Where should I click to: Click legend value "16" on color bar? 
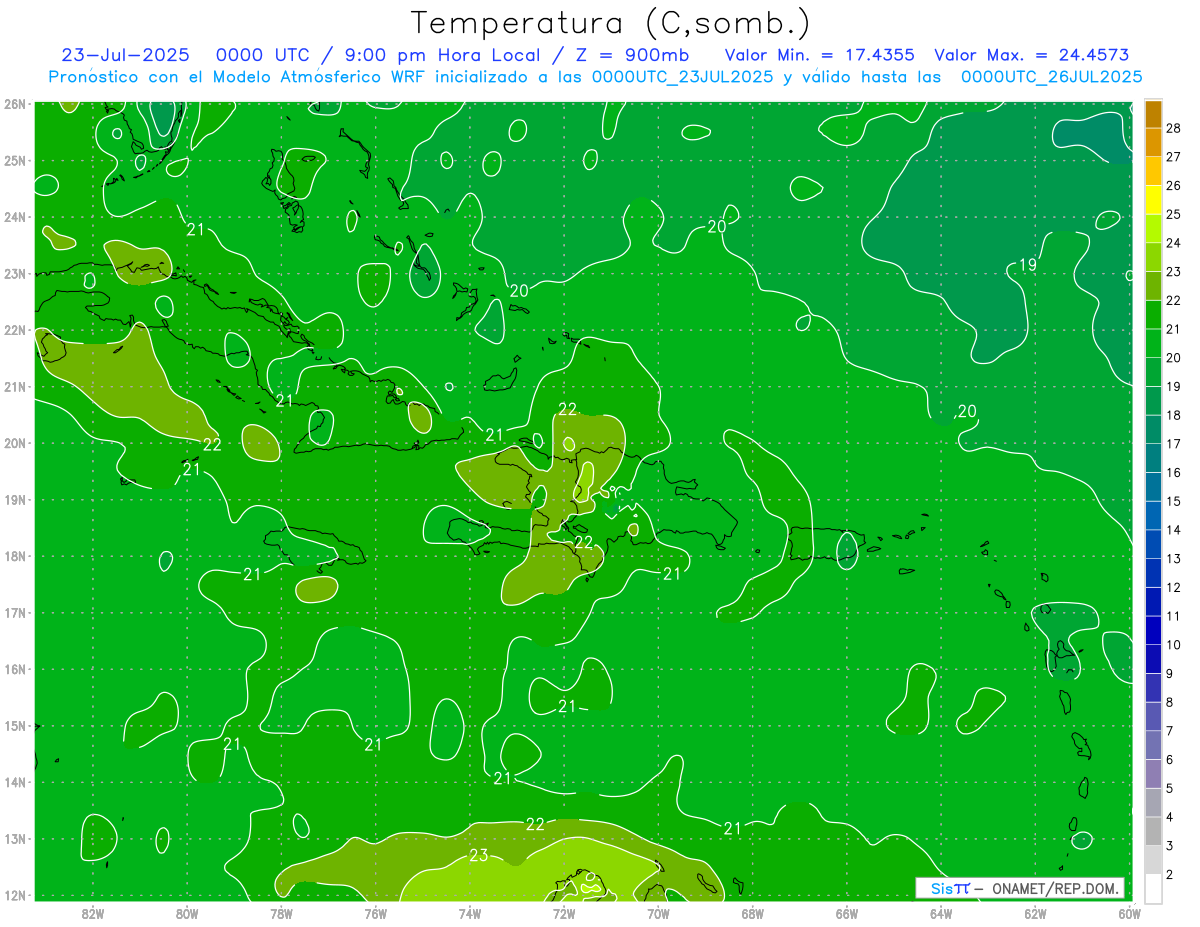coord(1173,472)
